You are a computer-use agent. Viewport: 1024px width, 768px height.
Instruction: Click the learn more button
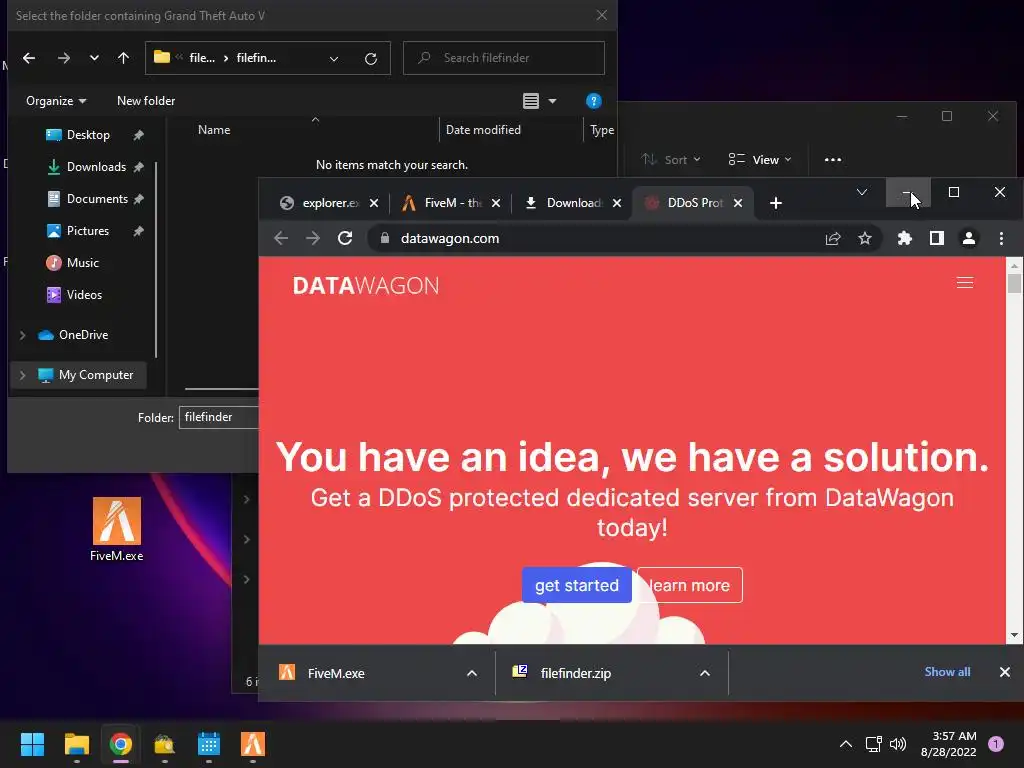690,585
